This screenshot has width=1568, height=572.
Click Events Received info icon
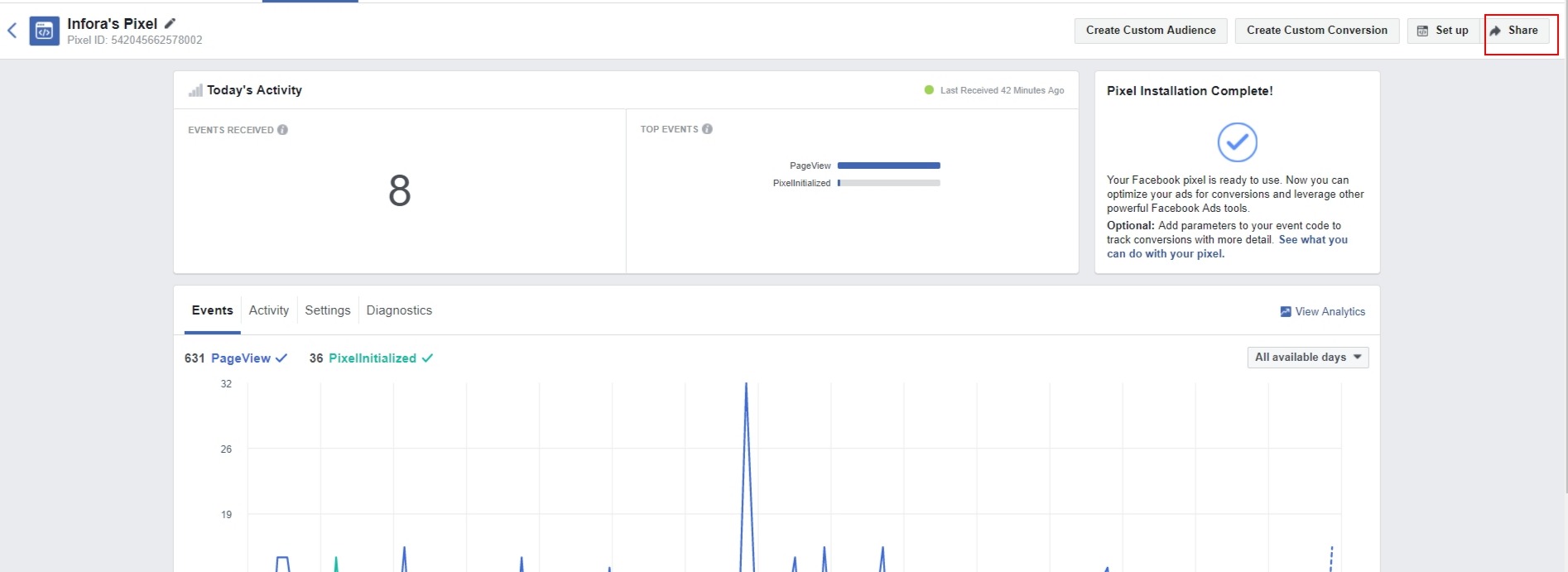tap(282, 130)
